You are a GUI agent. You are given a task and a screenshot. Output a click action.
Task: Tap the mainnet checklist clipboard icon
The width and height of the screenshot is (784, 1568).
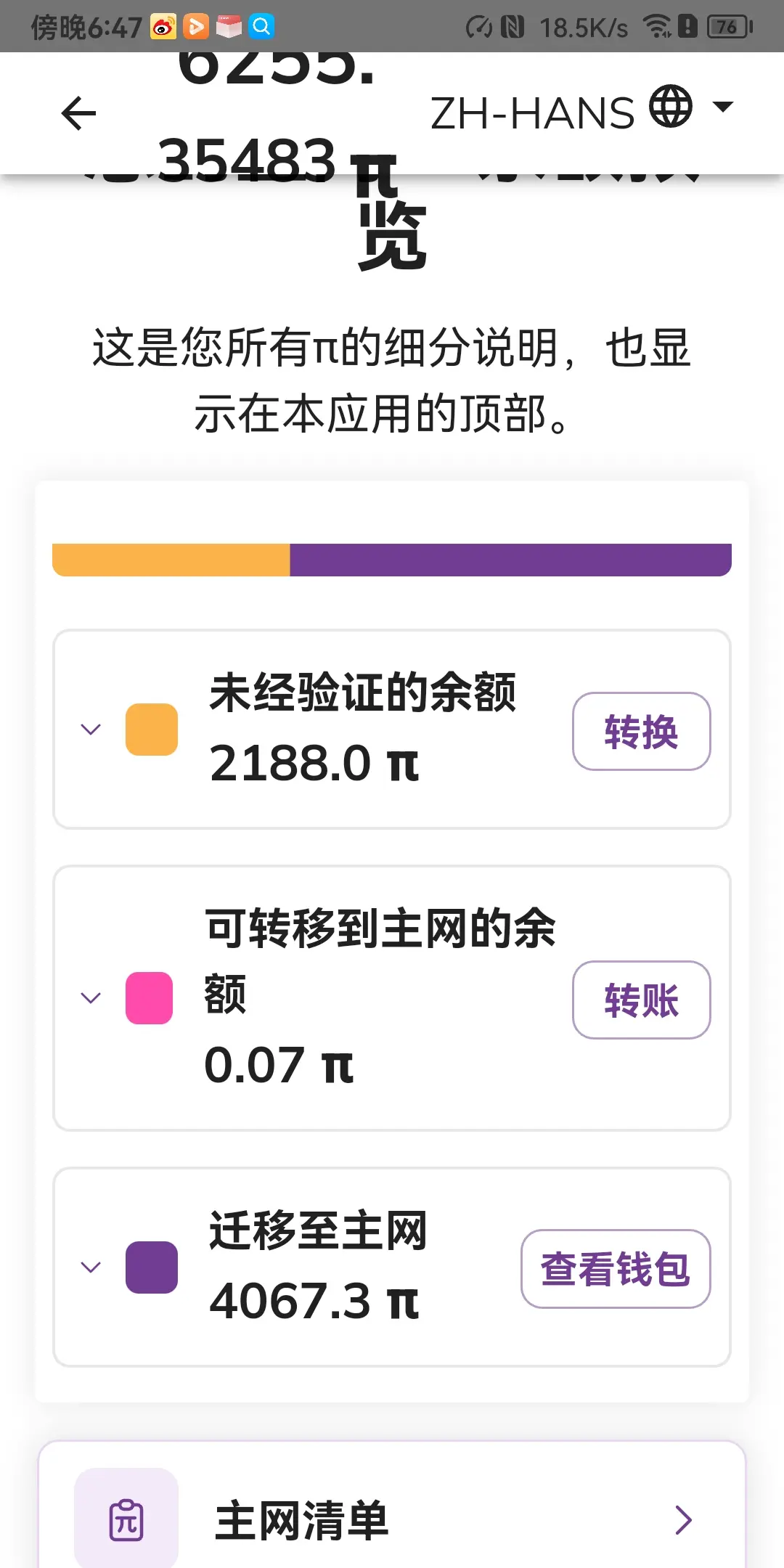126,1519
